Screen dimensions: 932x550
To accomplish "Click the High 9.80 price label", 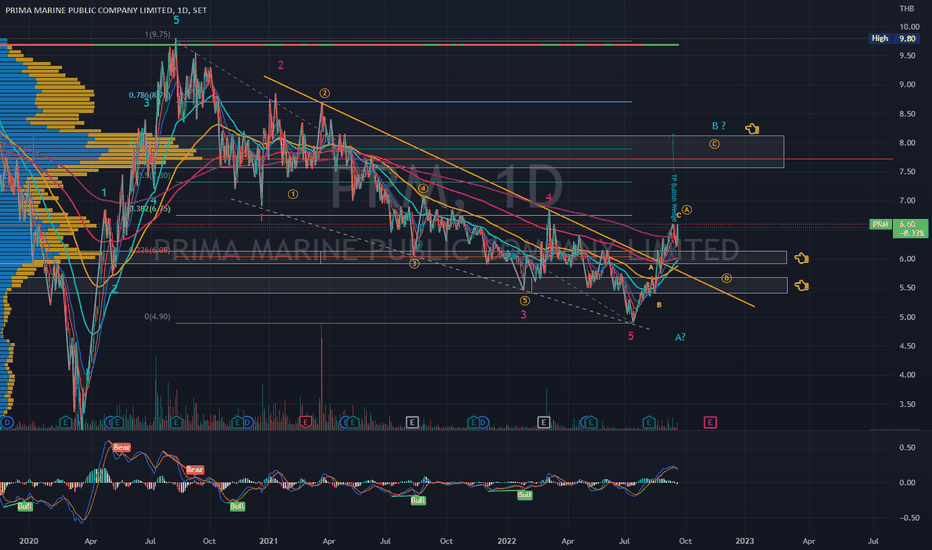I will 895,38.
